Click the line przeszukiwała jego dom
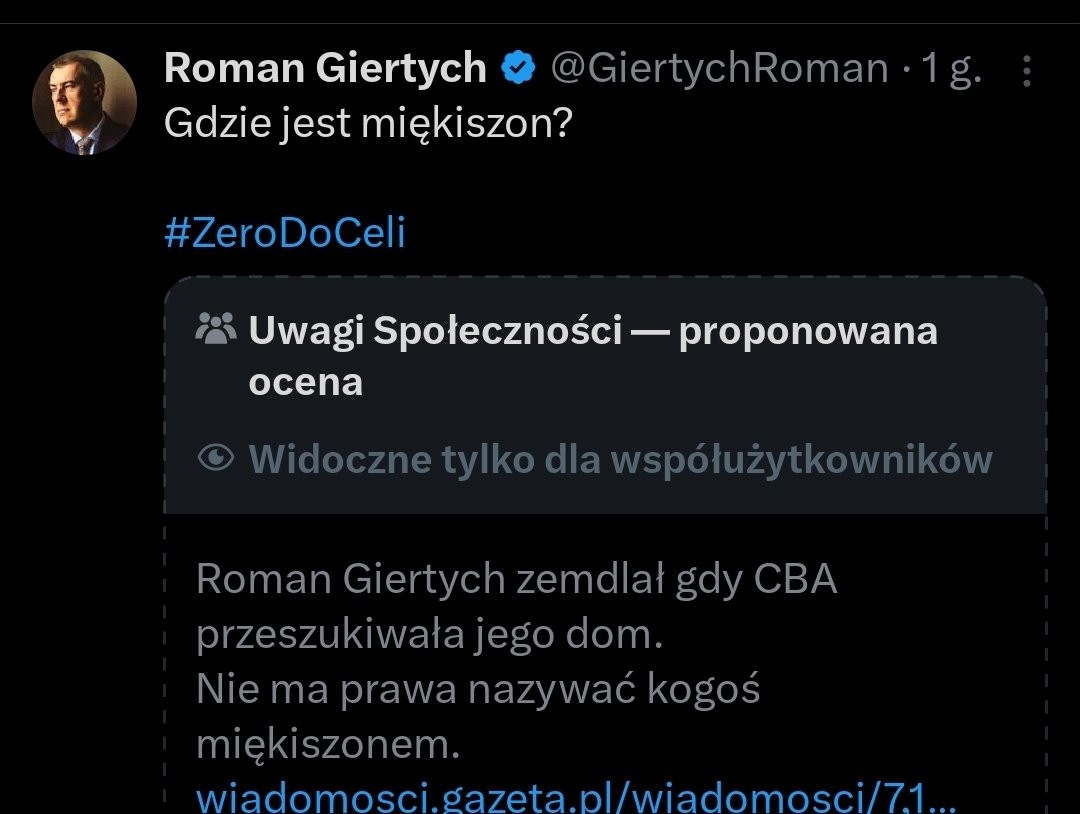Image resolution: width=1080 pixels, height=814 pixels. 429,635
